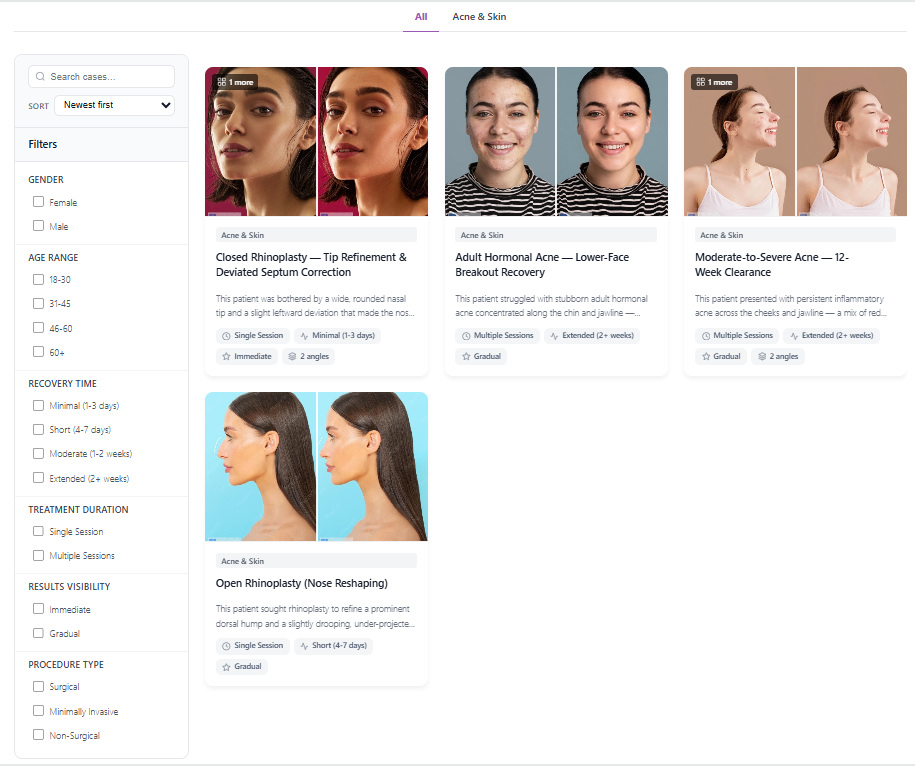
Task: Click the search magnifier icon
Action: point(40,76)
